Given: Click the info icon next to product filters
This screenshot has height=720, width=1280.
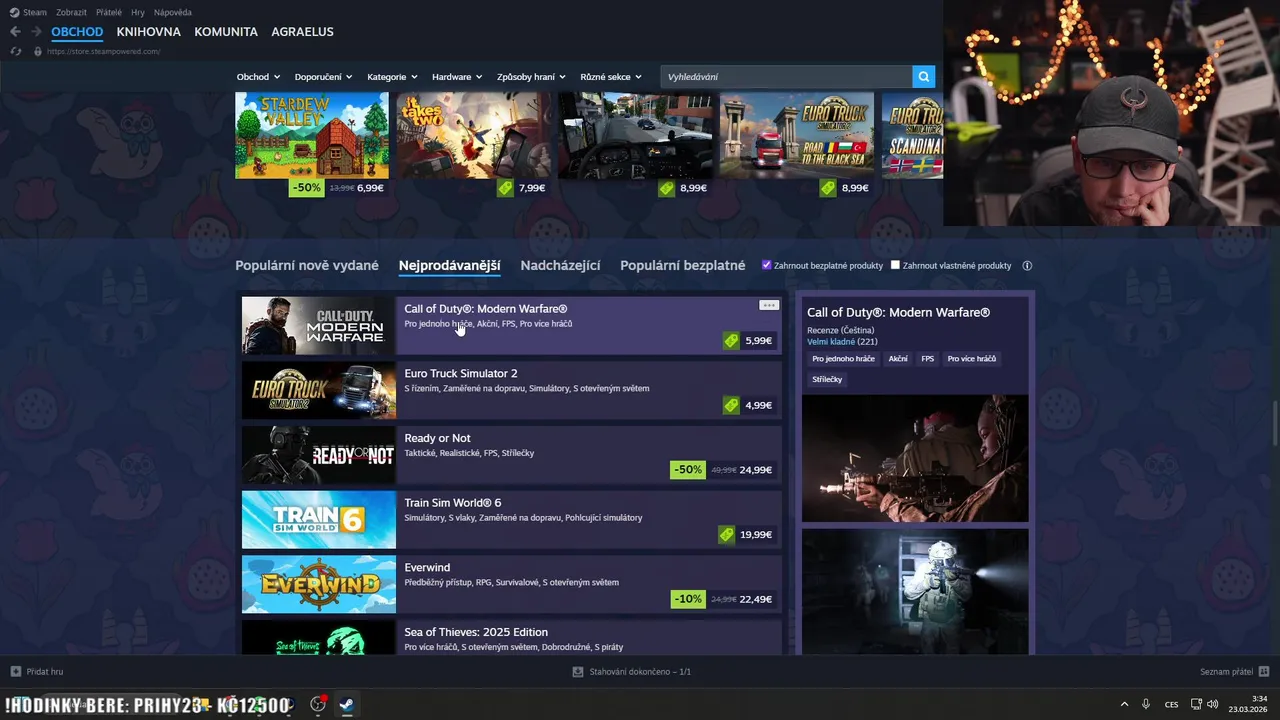Looking at the screenshot, I should tap(1027, 266).
